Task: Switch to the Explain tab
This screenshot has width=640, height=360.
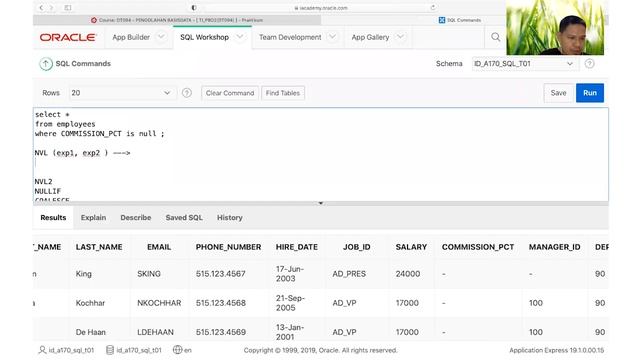Action: tap(93, 218)
